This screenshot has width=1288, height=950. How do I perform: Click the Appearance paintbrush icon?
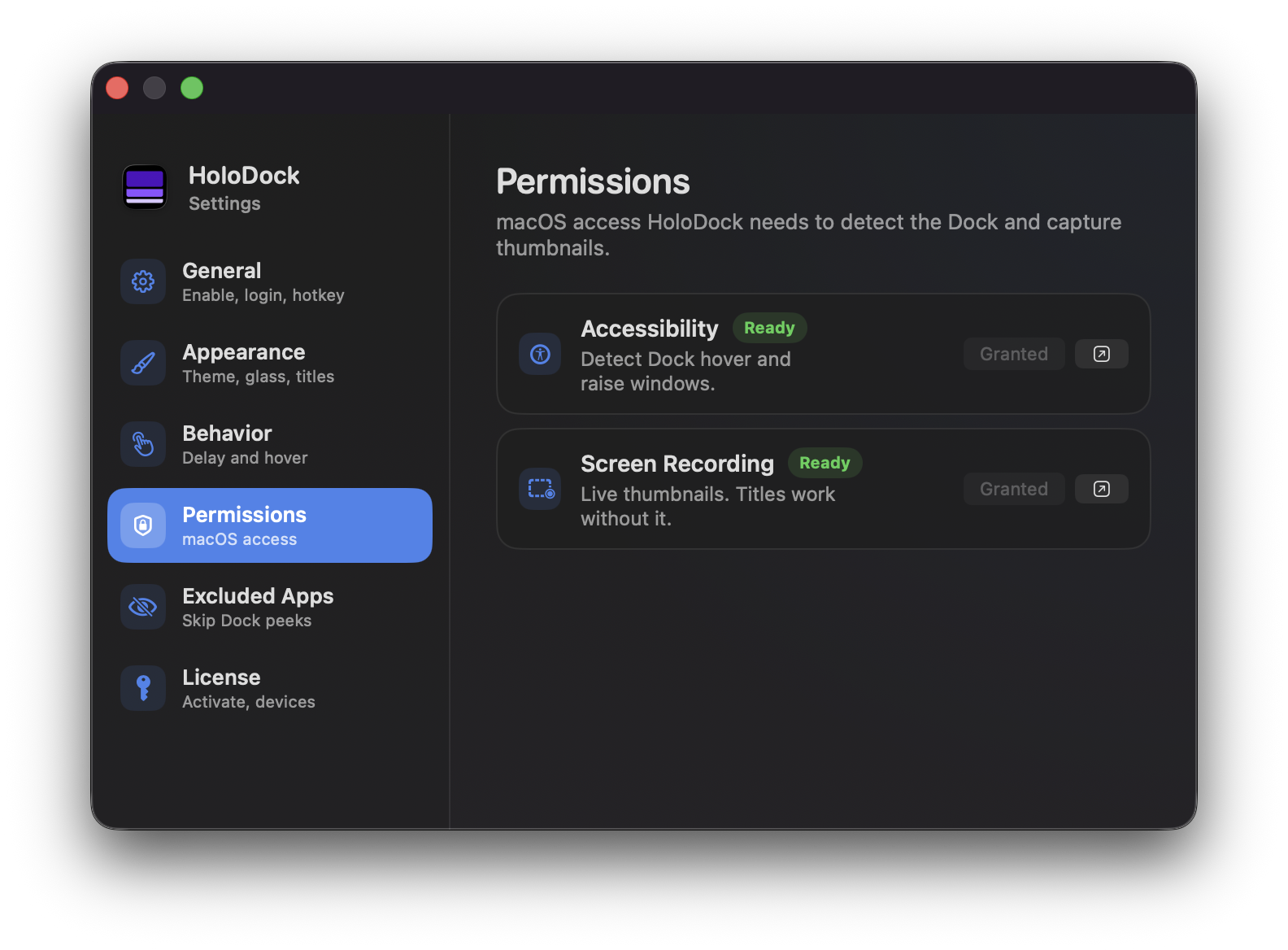coord(143,363)
